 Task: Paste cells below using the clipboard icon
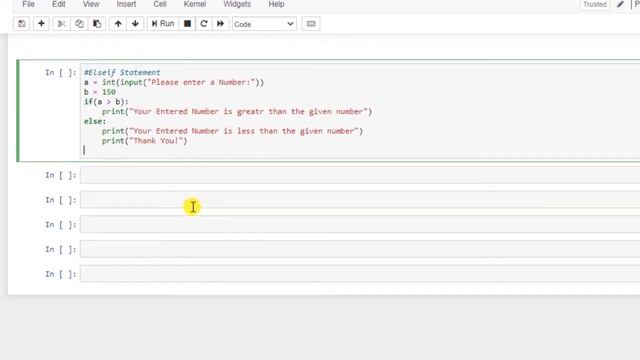[x=97, y=24]
